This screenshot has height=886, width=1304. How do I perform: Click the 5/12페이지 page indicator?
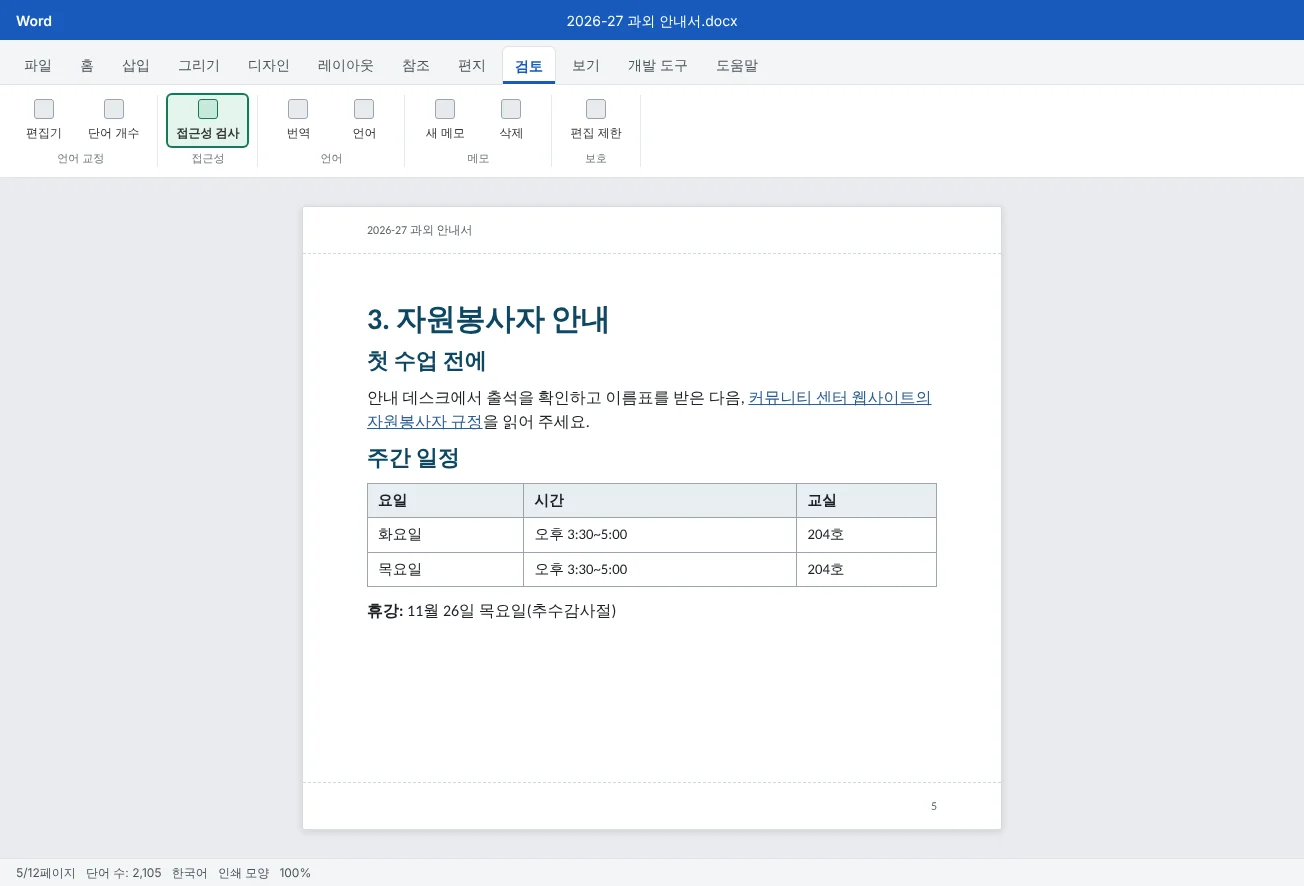click(x=46, y=873)
